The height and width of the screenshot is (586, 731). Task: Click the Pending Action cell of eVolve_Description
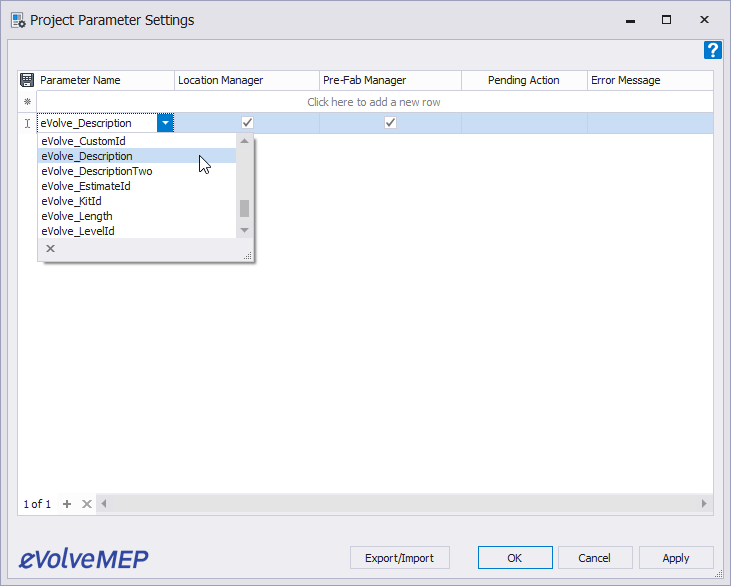524,123
